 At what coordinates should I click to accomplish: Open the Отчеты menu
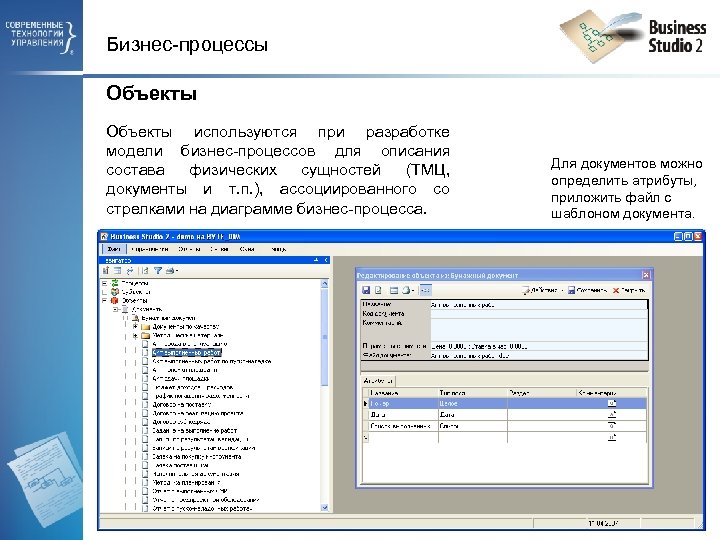(x=190, y=249)
